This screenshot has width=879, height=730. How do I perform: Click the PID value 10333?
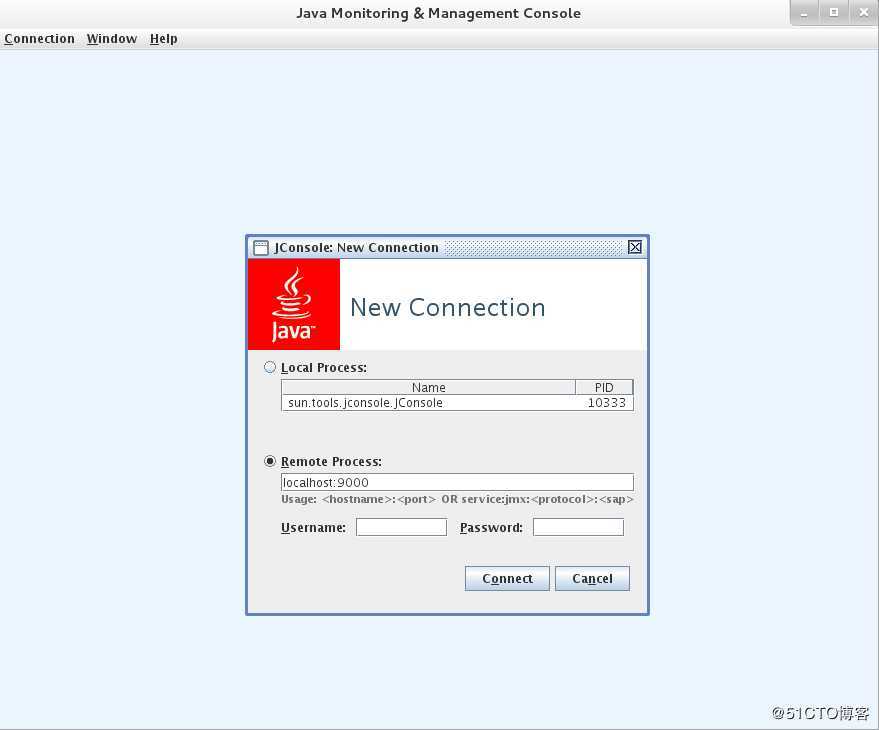click(607, 403)
